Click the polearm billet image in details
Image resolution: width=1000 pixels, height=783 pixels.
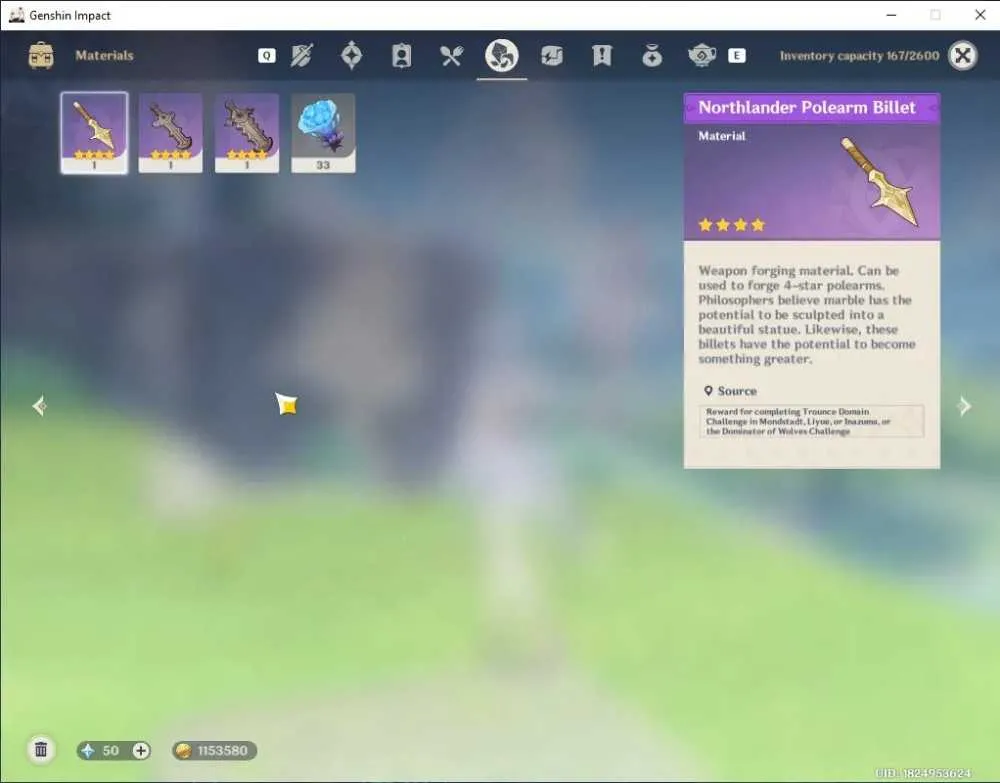click(x=880, y=182)
